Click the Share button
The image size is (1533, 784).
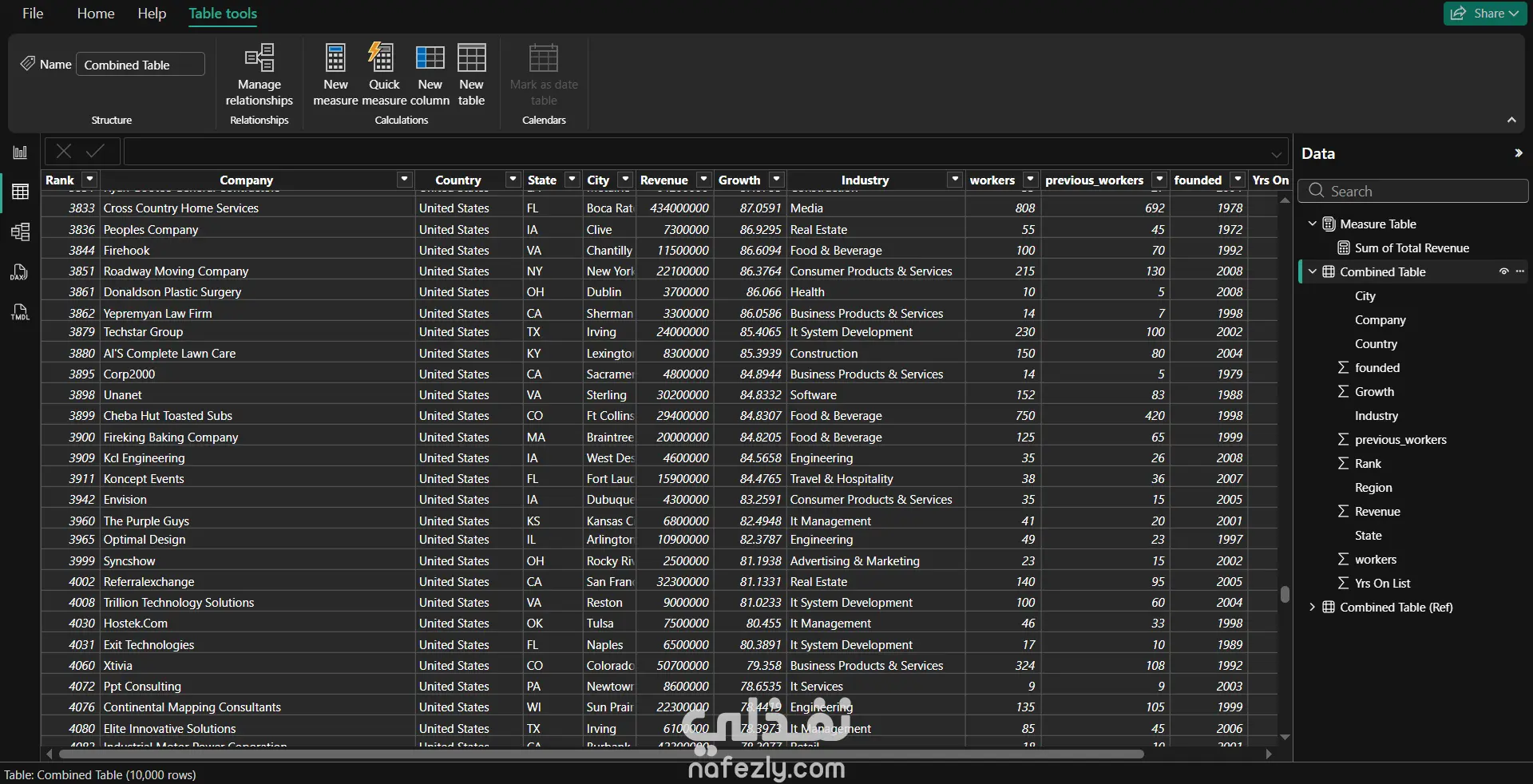[x=1485, y=14]
